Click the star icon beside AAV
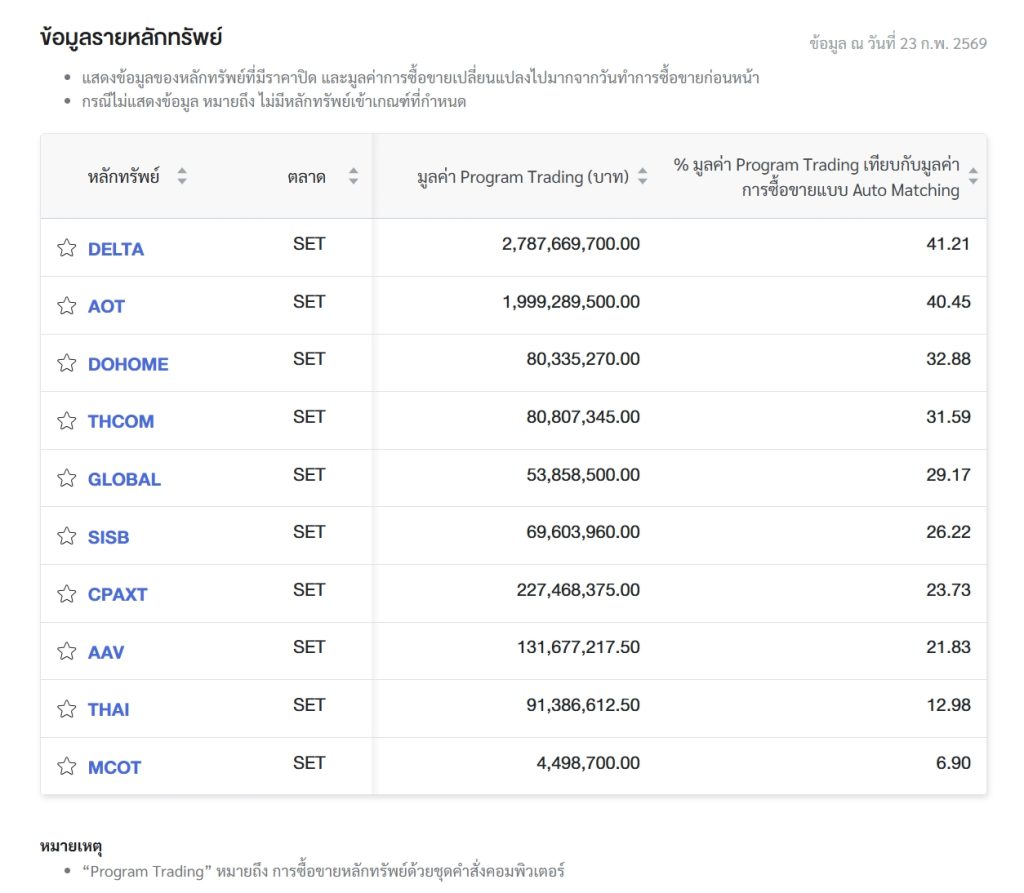 [66, 652]
